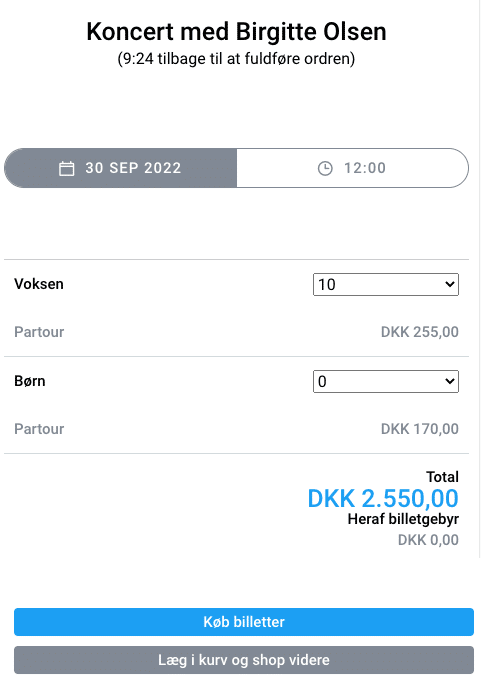Click the Heraf billetgebyr label
Screen dimensions: 481x680
pos(403,519)
